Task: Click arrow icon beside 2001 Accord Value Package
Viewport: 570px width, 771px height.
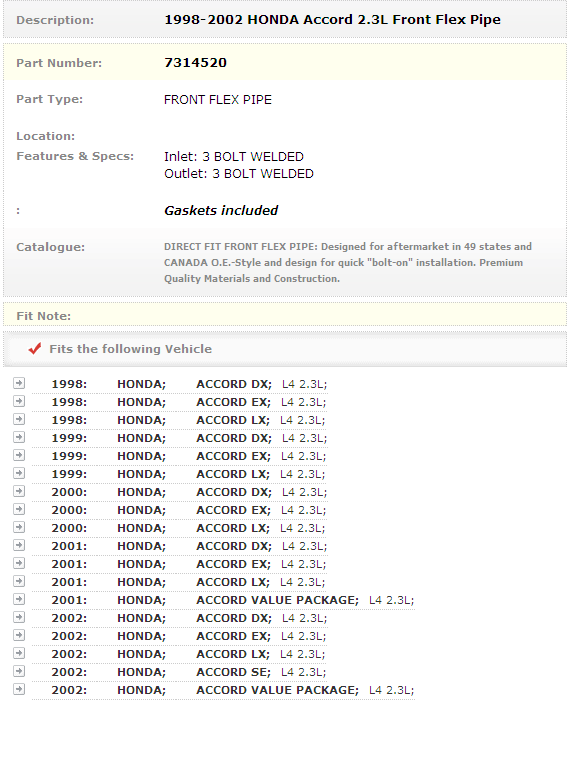Action: click(x=19, y=599)
